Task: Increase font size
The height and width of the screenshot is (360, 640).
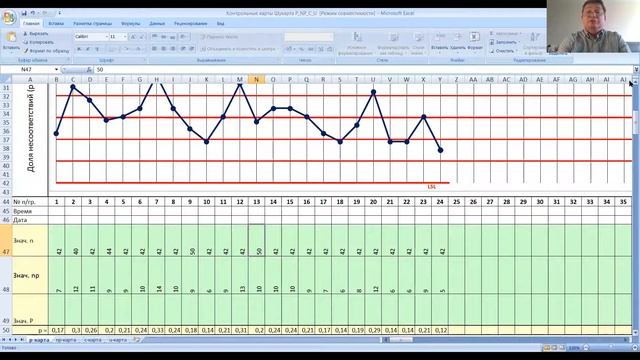Action: click(133, 37)
